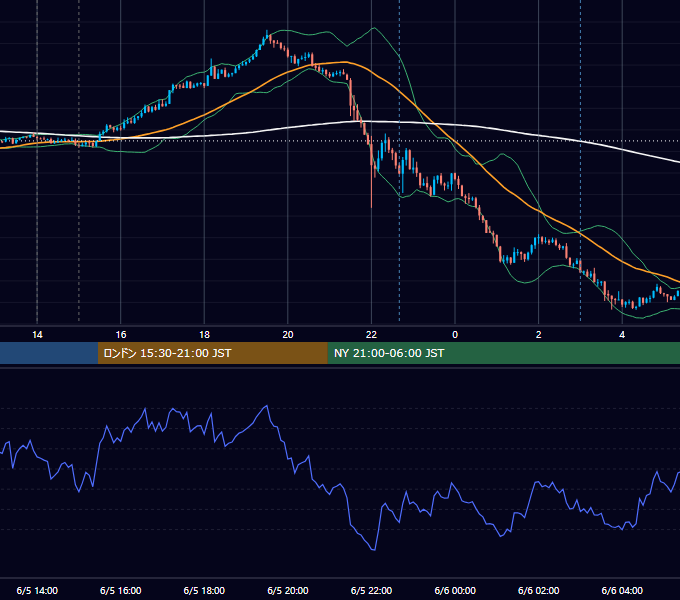The width and height of the screenshot is (680, 600).
Task: Click the 6/5 22:00 label on indicator axis
Action: tap(371, 590)
